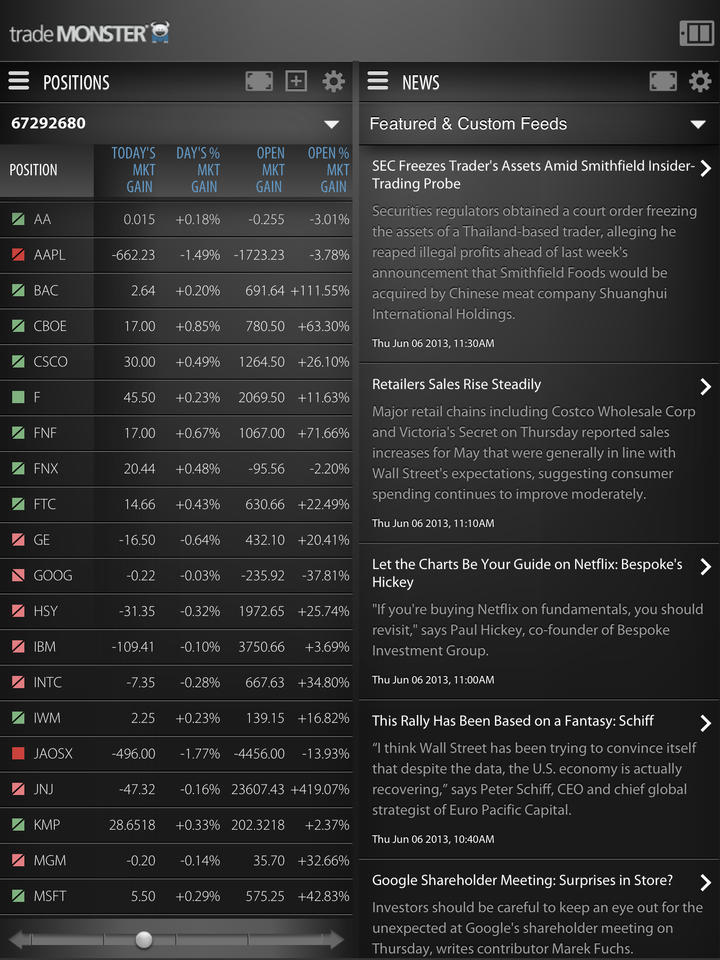Click the horizontal column slider knob

pos(144,939)
